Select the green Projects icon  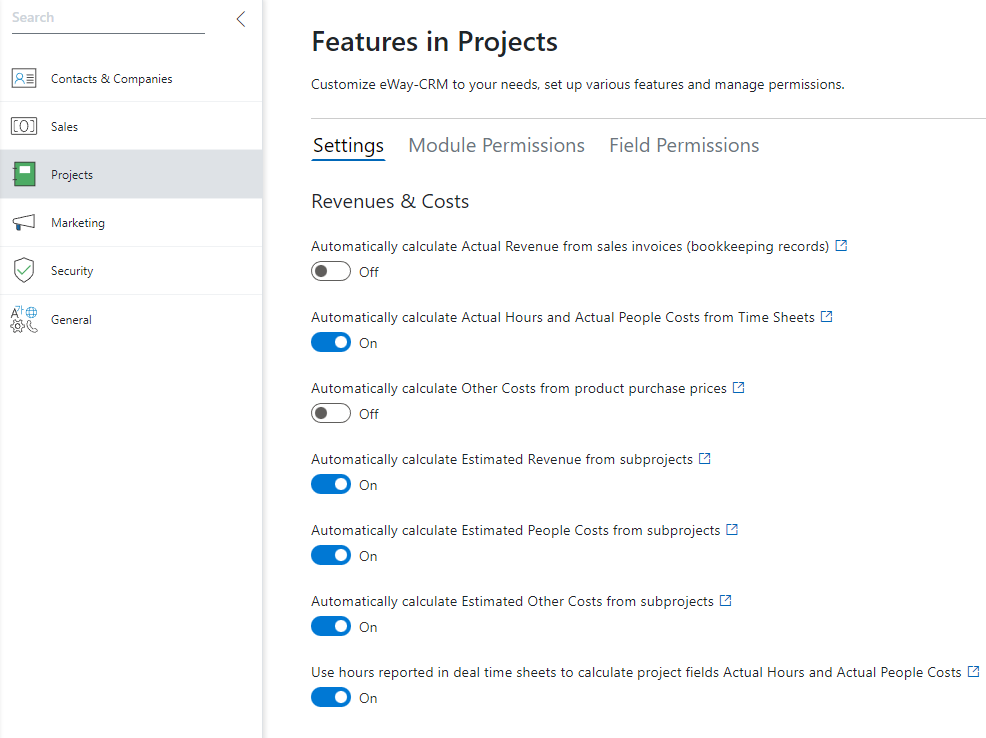tap(24, 174)
